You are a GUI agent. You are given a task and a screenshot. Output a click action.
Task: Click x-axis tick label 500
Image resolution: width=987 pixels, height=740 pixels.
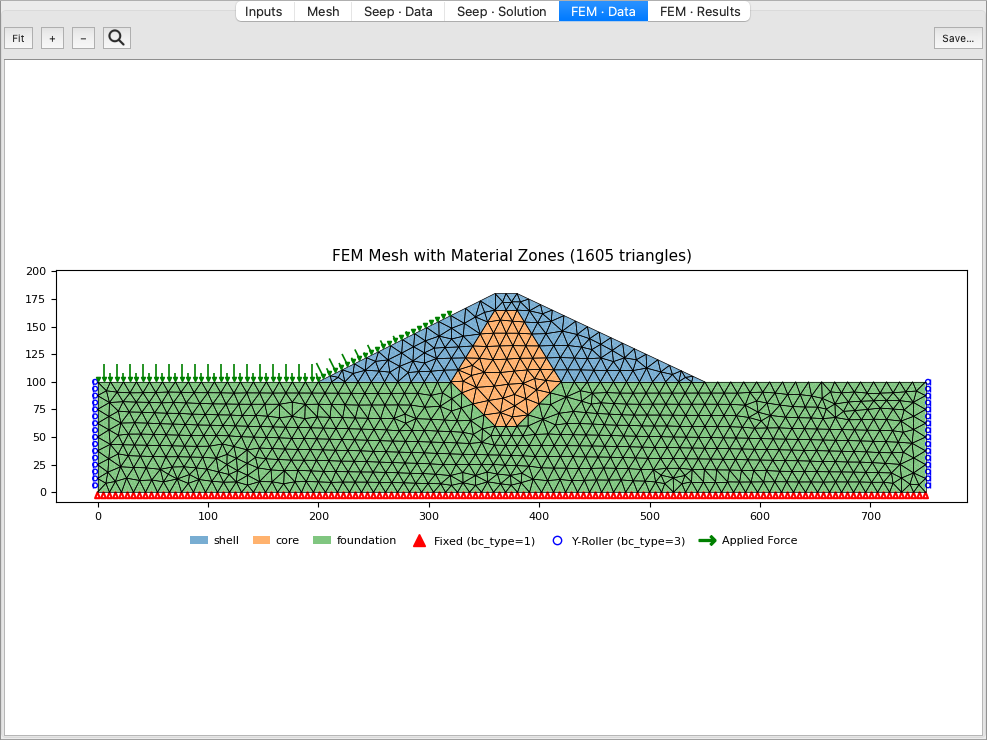click(x=650, y=516)
